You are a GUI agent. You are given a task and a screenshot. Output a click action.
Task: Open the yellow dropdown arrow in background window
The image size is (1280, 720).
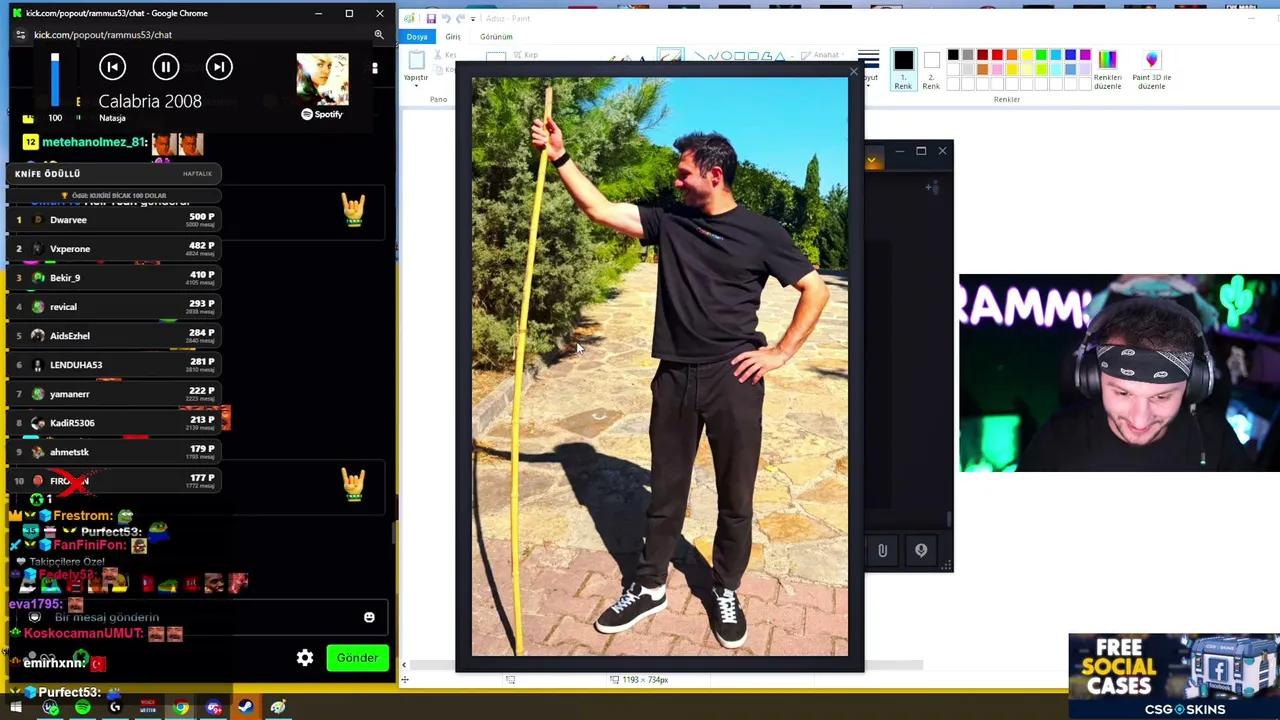pyautogui.click(x=872, y=160)
